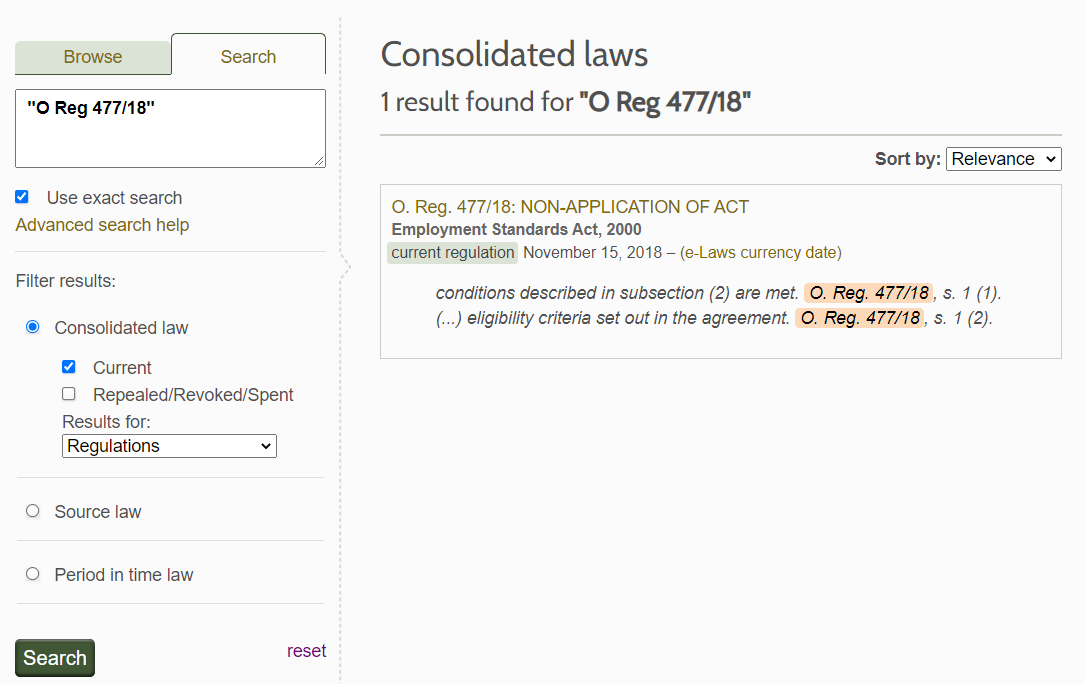Open the highlighted O. Reg. 477/18 citation in s. 1 (1)

(x=868, y=292)
